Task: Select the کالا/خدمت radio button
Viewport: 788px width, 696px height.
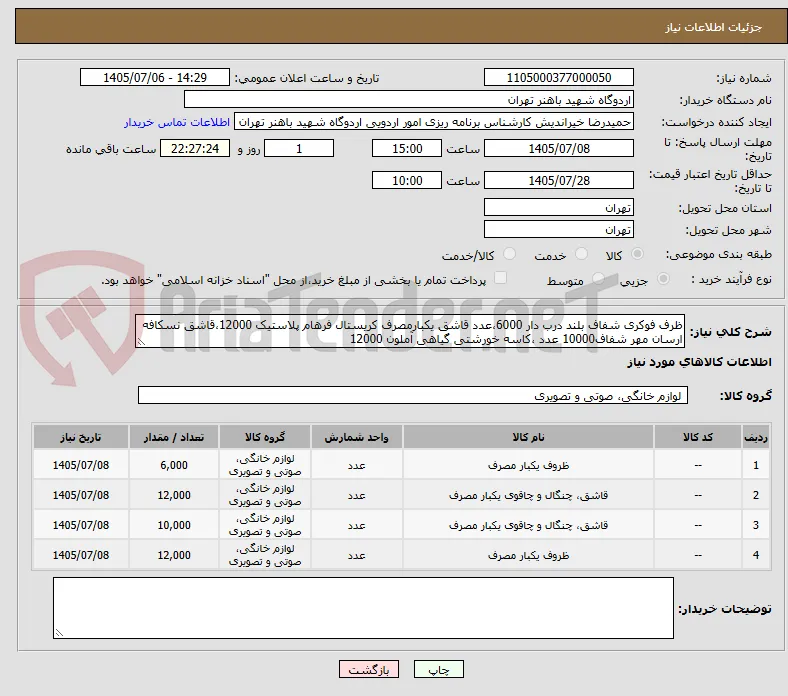Action: [510, 254]
